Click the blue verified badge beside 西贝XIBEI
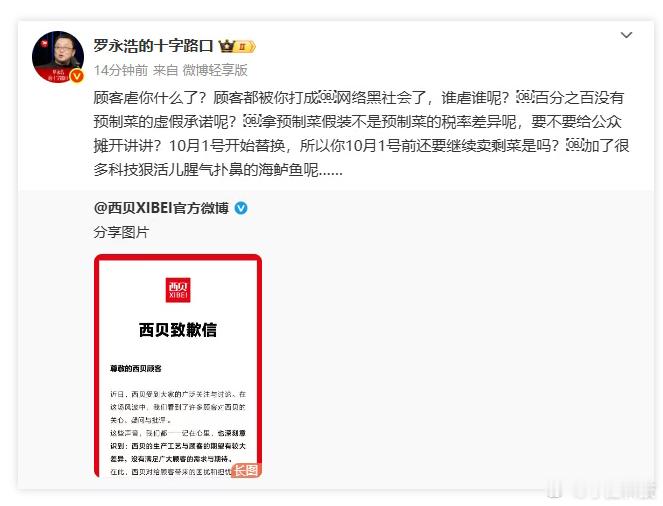This screenshot has width=663, height=506. (241, 208)
